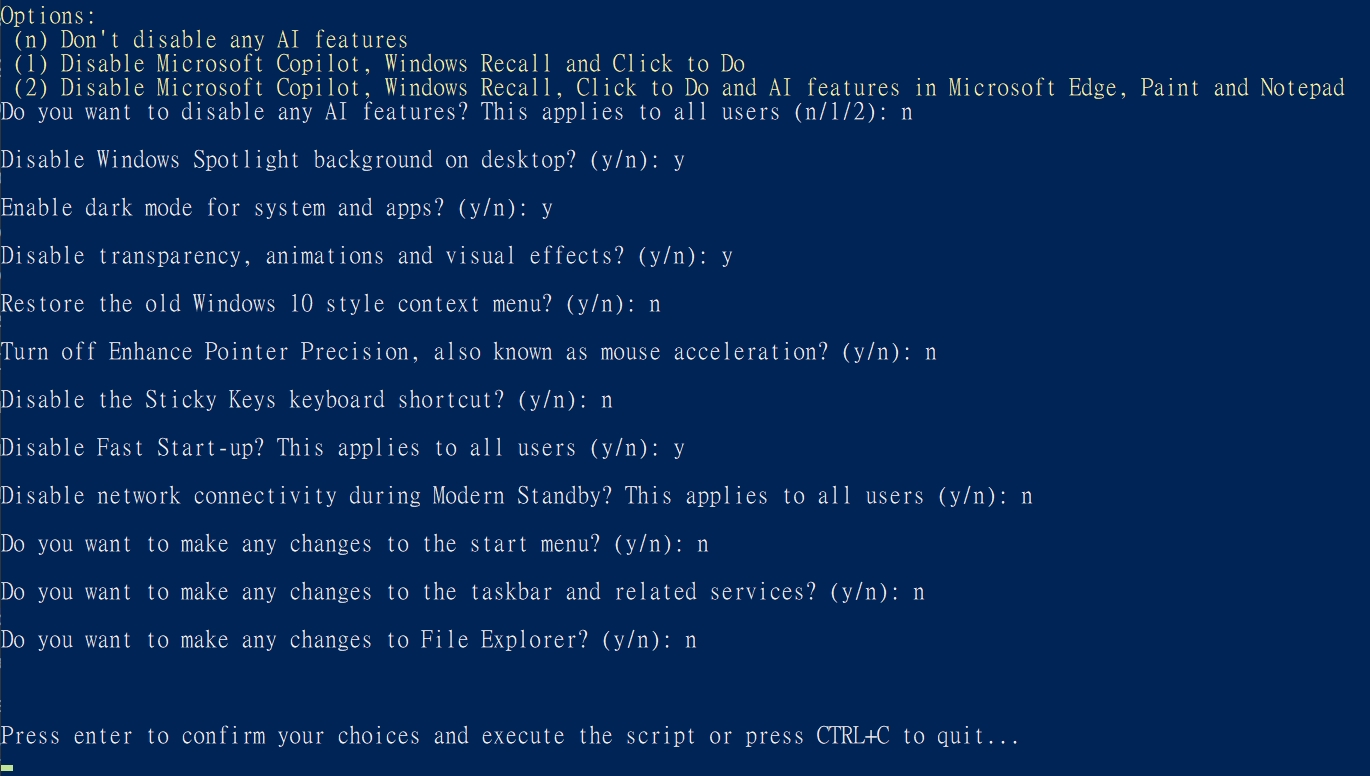Click the "Disable Fast Start-up" prompt line

tap(342, 448)
